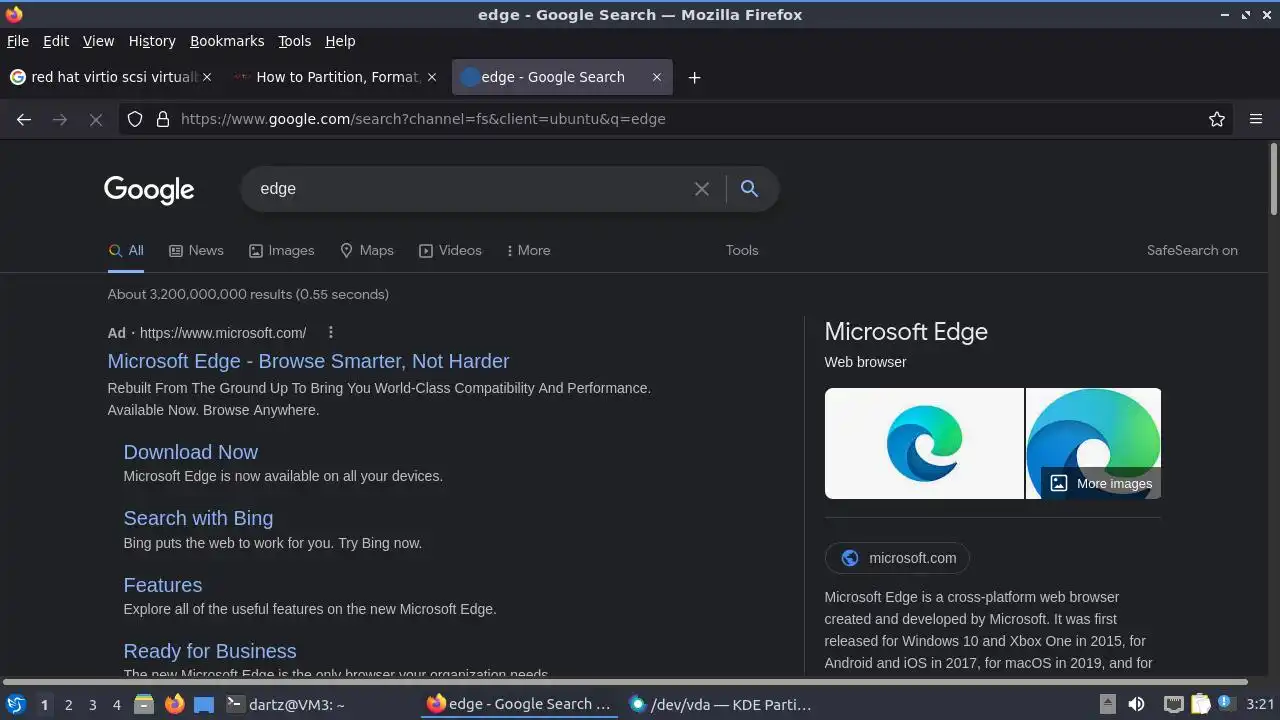The width and height of the screenshot is (1280, 720).
Task: Visit microsoft.com from knowledge panel
Action: [x=897, y=558]
